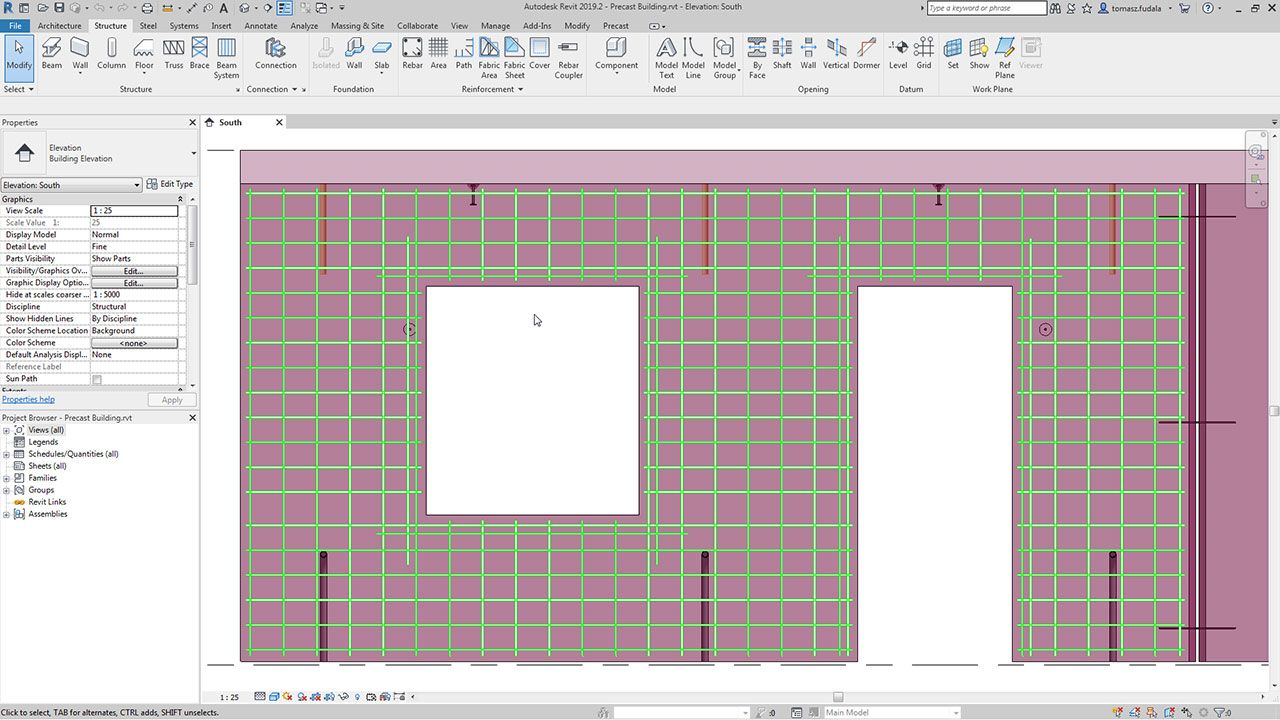Open the File menu
This screenshot has width=1280, height=720.
[15, 26]
